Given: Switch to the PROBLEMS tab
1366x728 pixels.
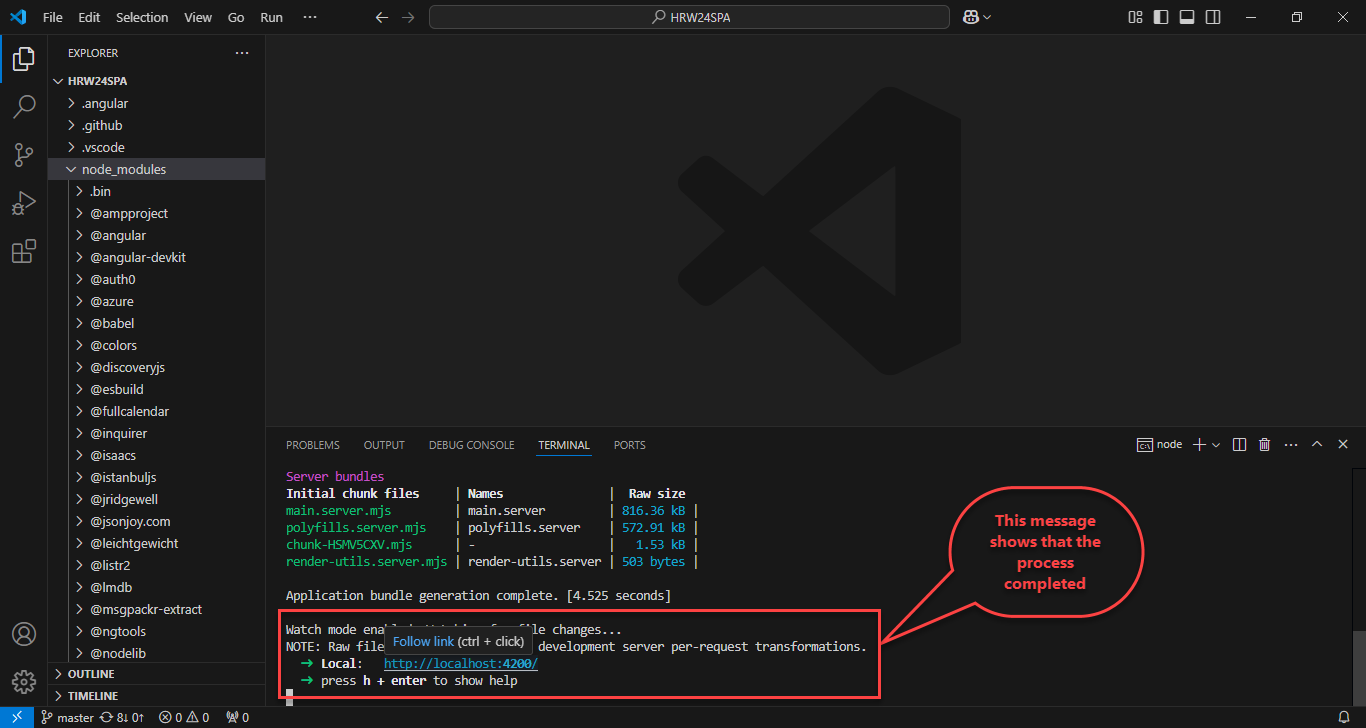Looking at the screenshot, I should (312, 445).
